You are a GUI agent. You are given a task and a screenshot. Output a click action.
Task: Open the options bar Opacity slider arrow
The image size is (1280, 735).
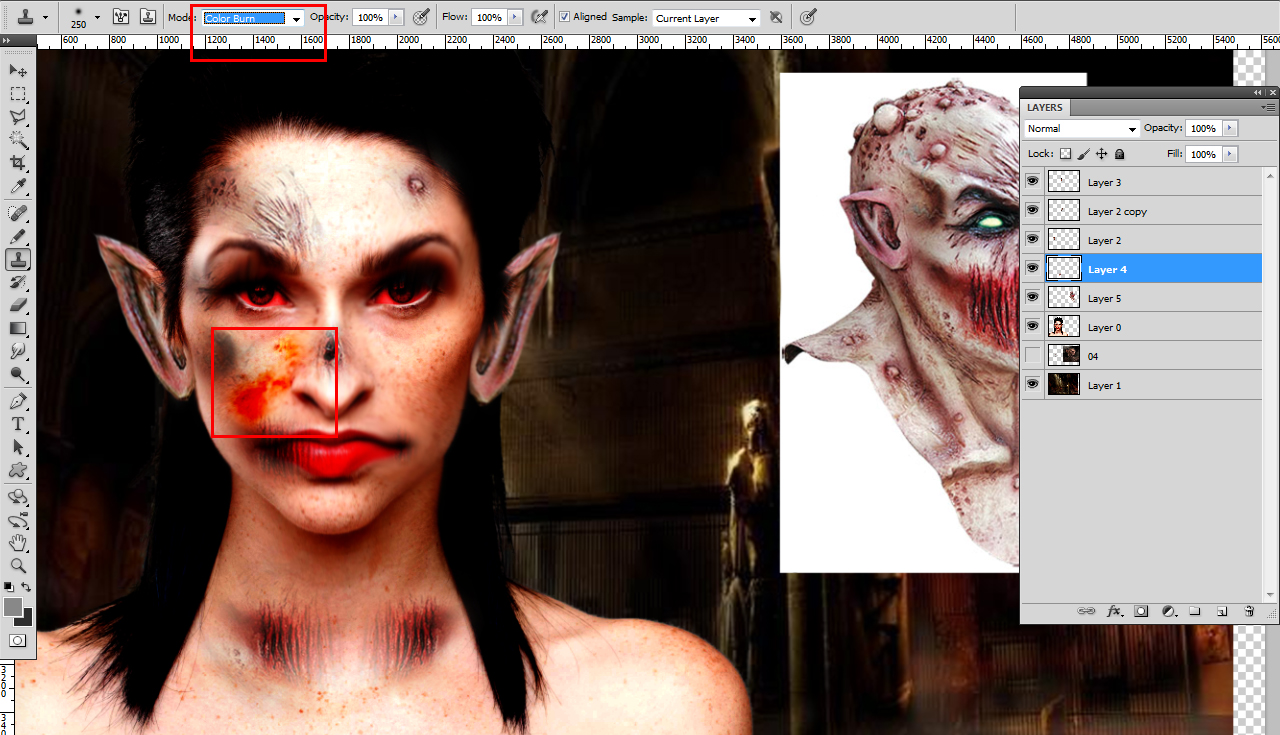(397, 17)
